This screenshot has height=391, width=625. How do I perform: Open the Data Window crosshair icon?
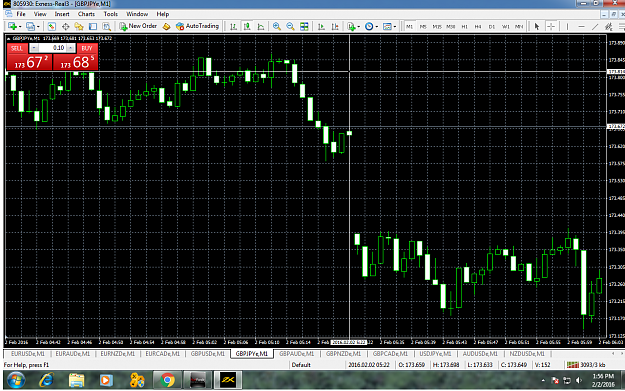[x=65, y=26]
